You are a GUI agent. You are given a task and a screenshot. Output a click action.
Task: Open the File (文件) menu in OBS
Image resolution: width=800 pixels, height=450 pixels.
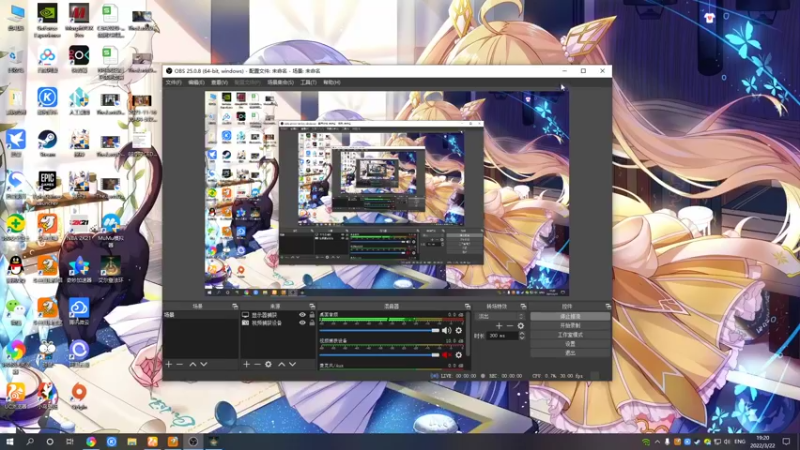(173, 82)
